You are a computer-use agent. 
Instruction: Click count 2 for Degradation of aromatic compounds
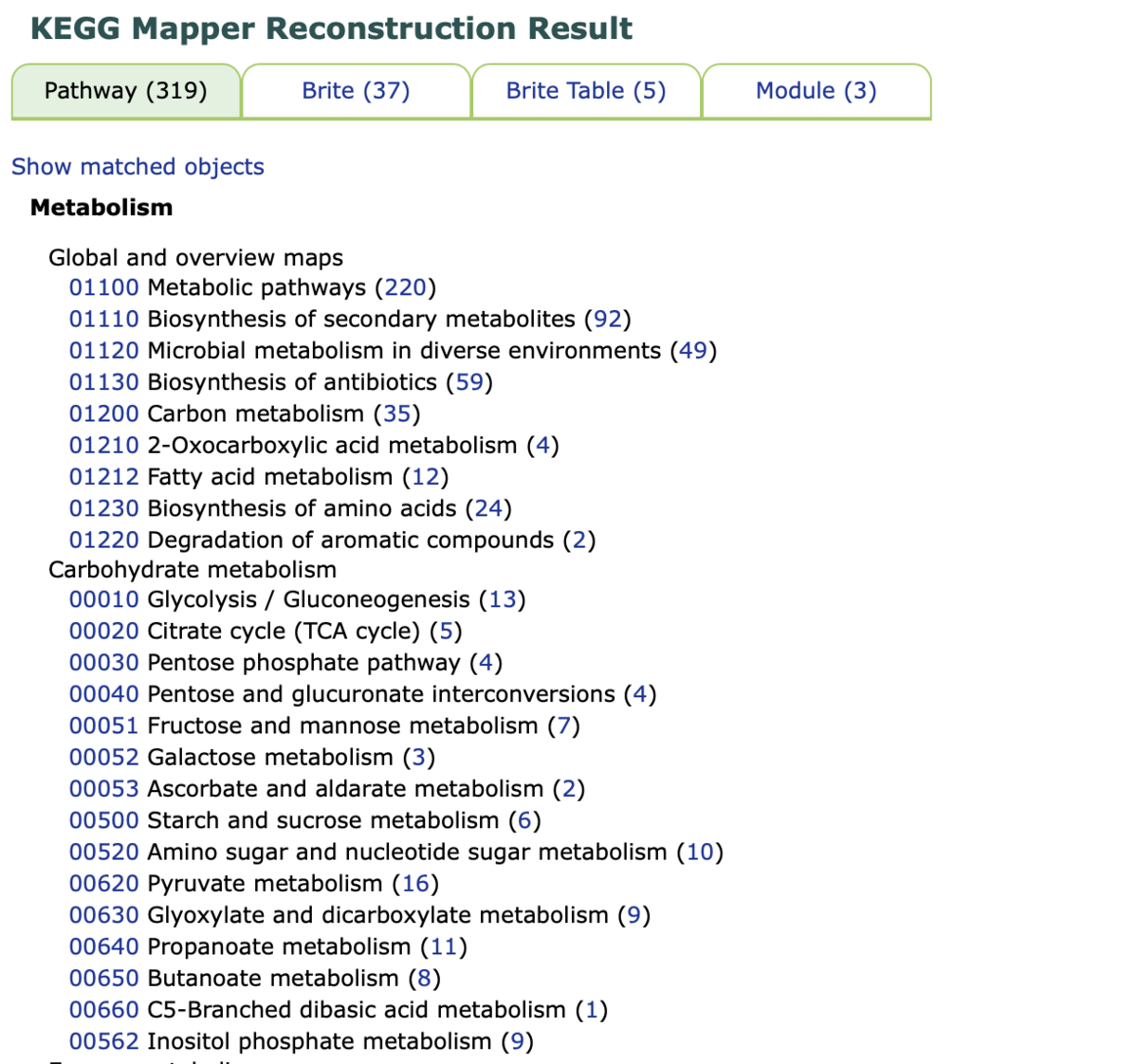579,540
